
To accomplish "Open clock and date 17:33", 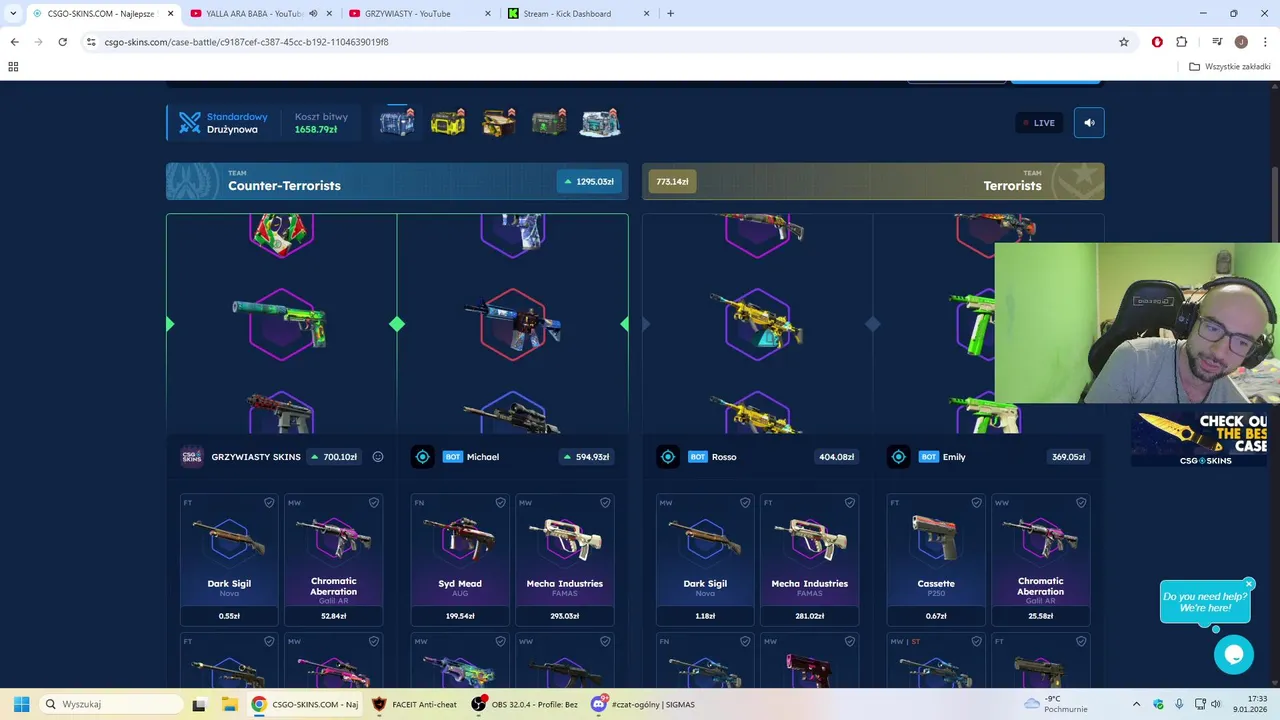I will pos(1251,704).
